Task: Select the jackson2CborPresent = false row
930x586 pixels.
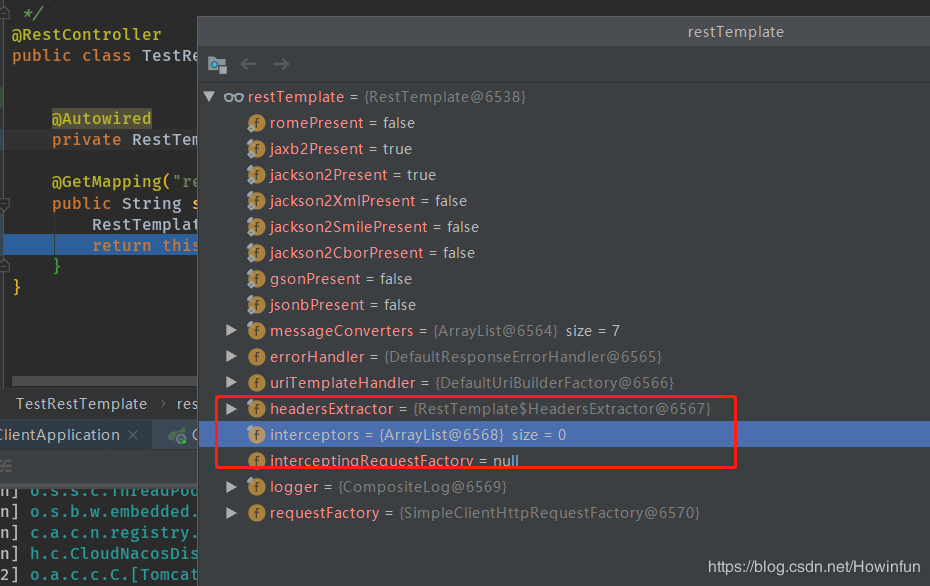Action: [564, 253]
